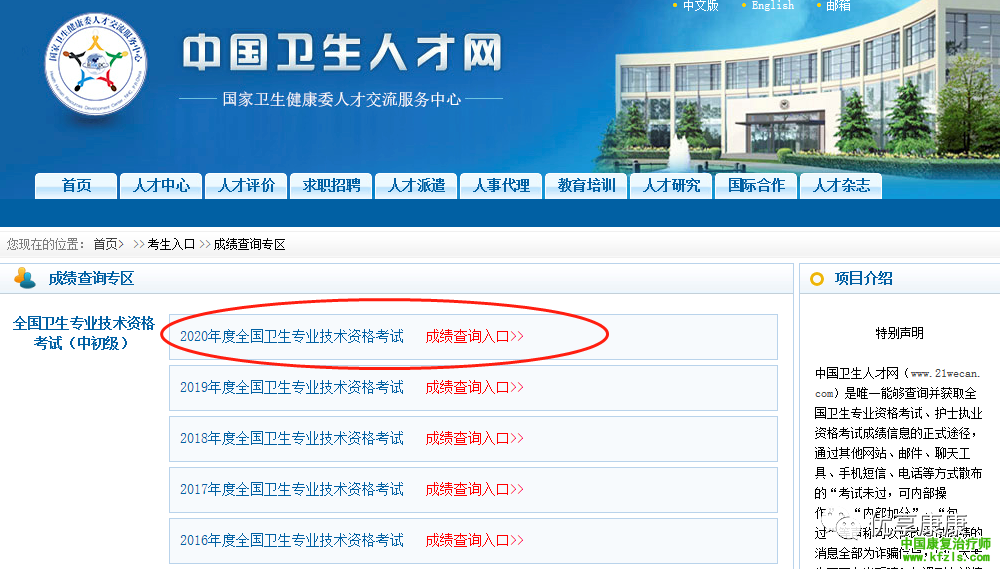
Task: Click the yellow circle icon beside 项目介绍
Action: point(817,279)
